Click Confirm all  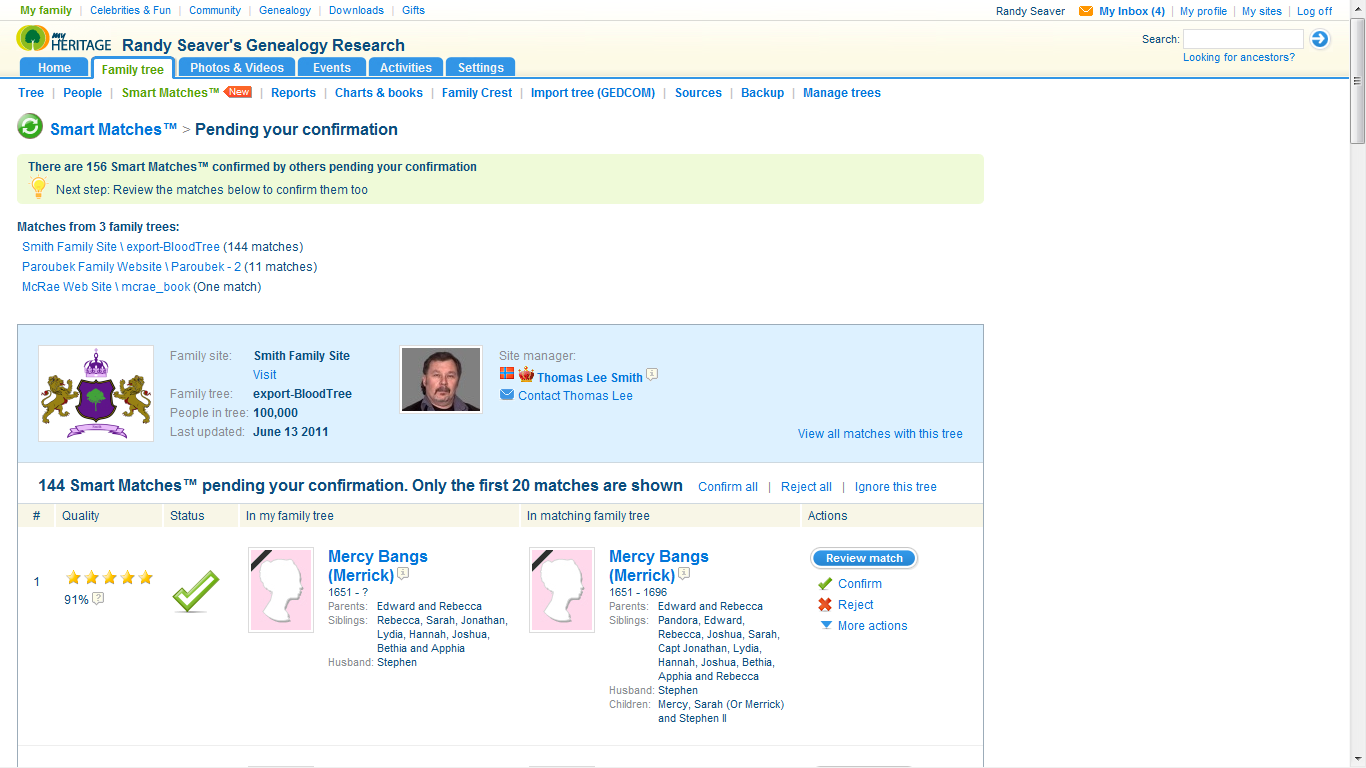[x=728, y=487]
